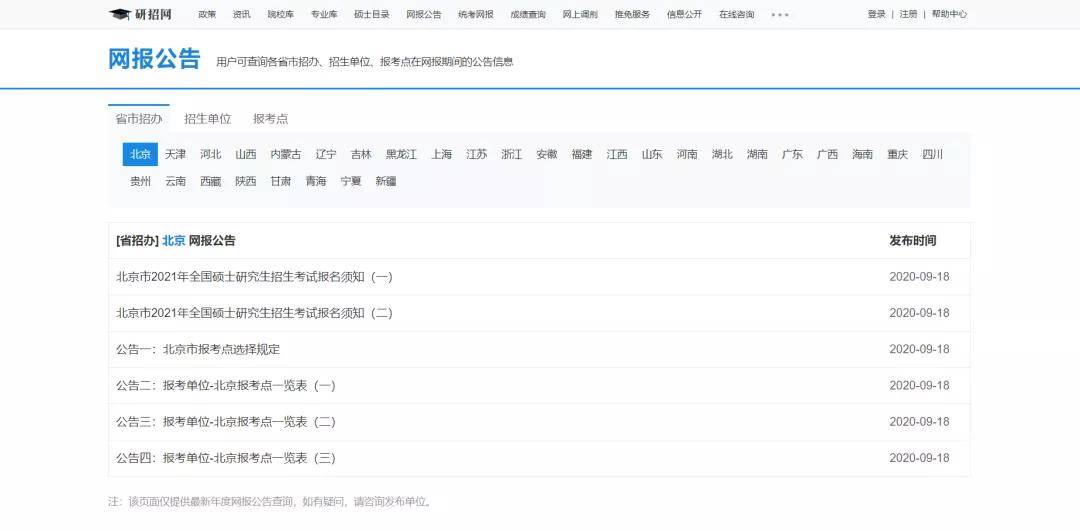Viewport: 1080px width, 531px height.
Task: Open 院校库 in top navigation
Action: pyautogui.click(x=280, y=14)
